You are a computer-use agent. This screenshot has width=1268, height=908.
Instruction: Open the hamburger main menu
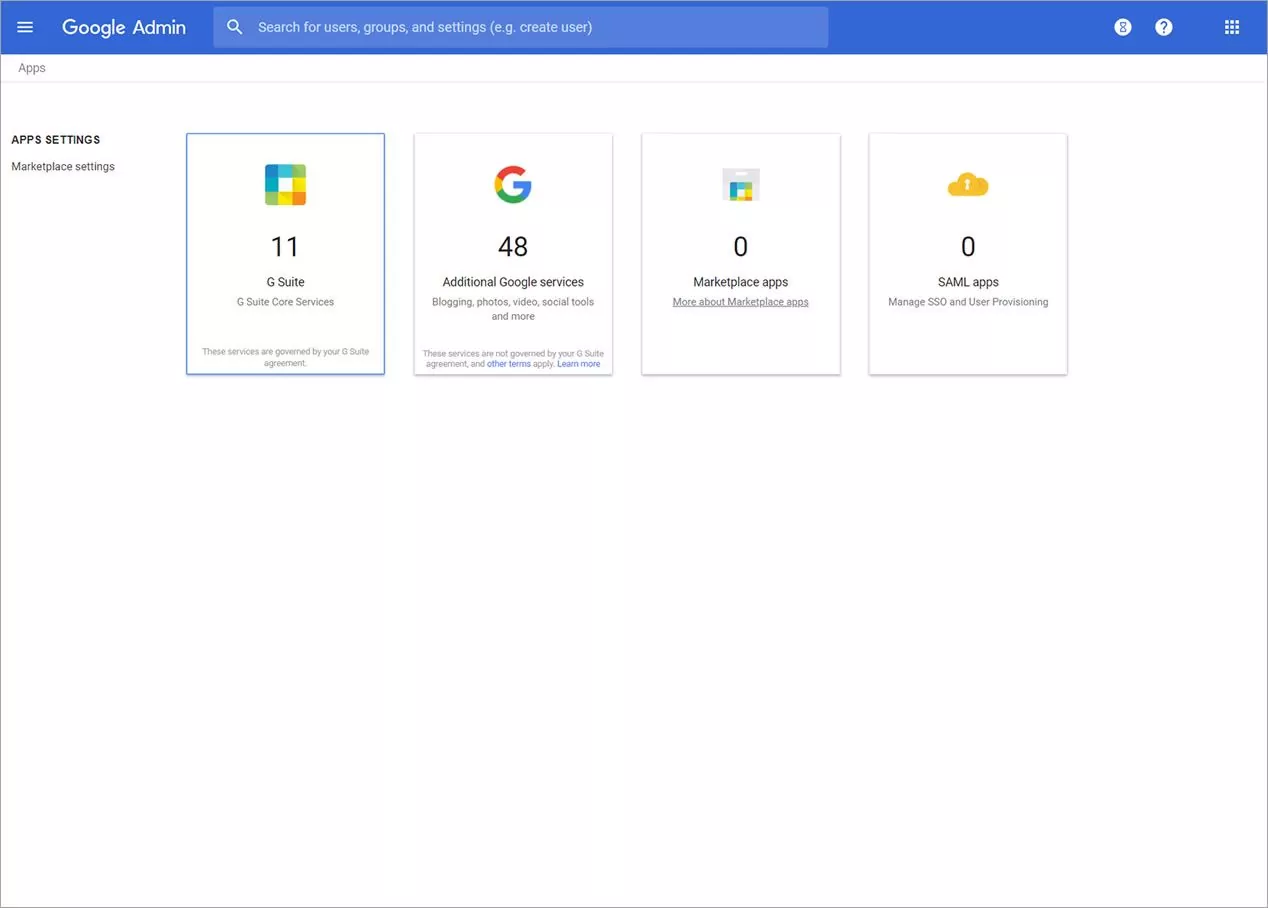click(x=25, y=27)
